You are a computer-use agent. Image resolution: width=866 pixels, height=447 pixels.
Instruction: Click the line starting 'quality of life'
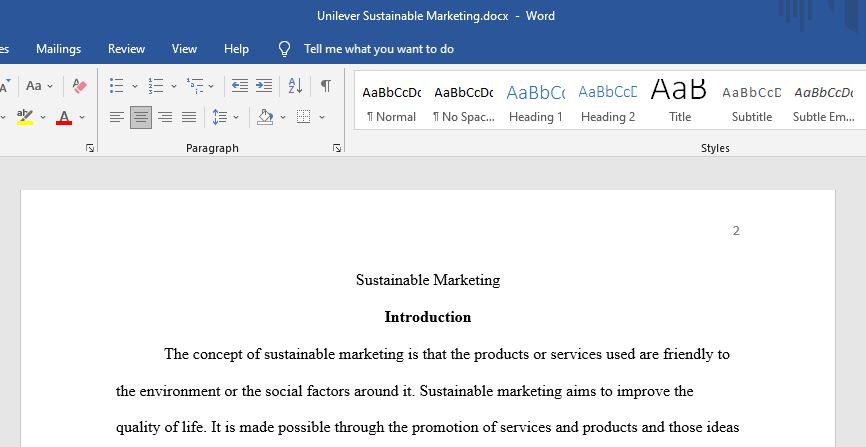(x=427, y=428)
